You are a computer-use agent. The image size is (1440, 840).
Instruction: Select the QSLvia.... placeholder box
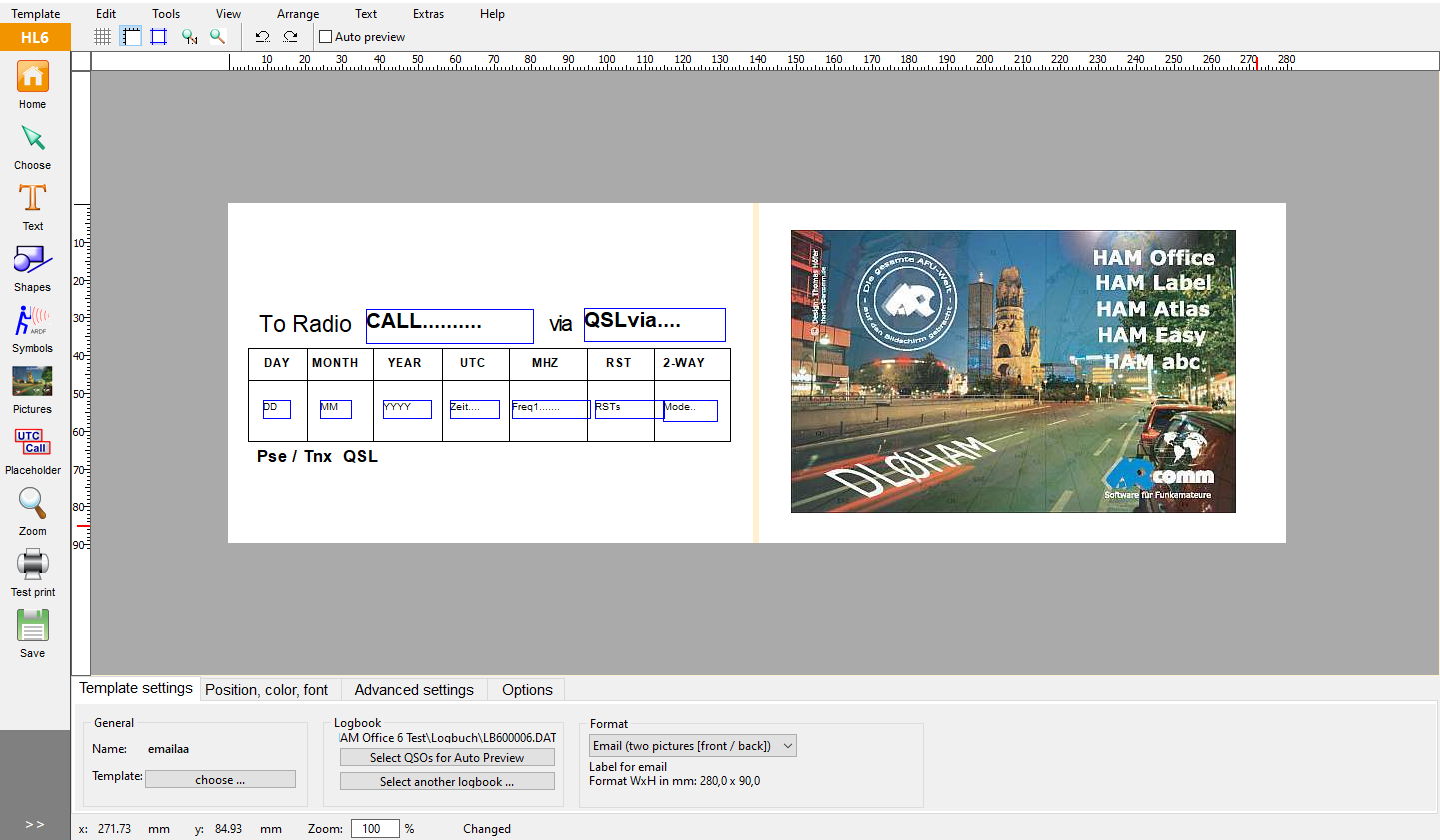[x=655, y=324]
